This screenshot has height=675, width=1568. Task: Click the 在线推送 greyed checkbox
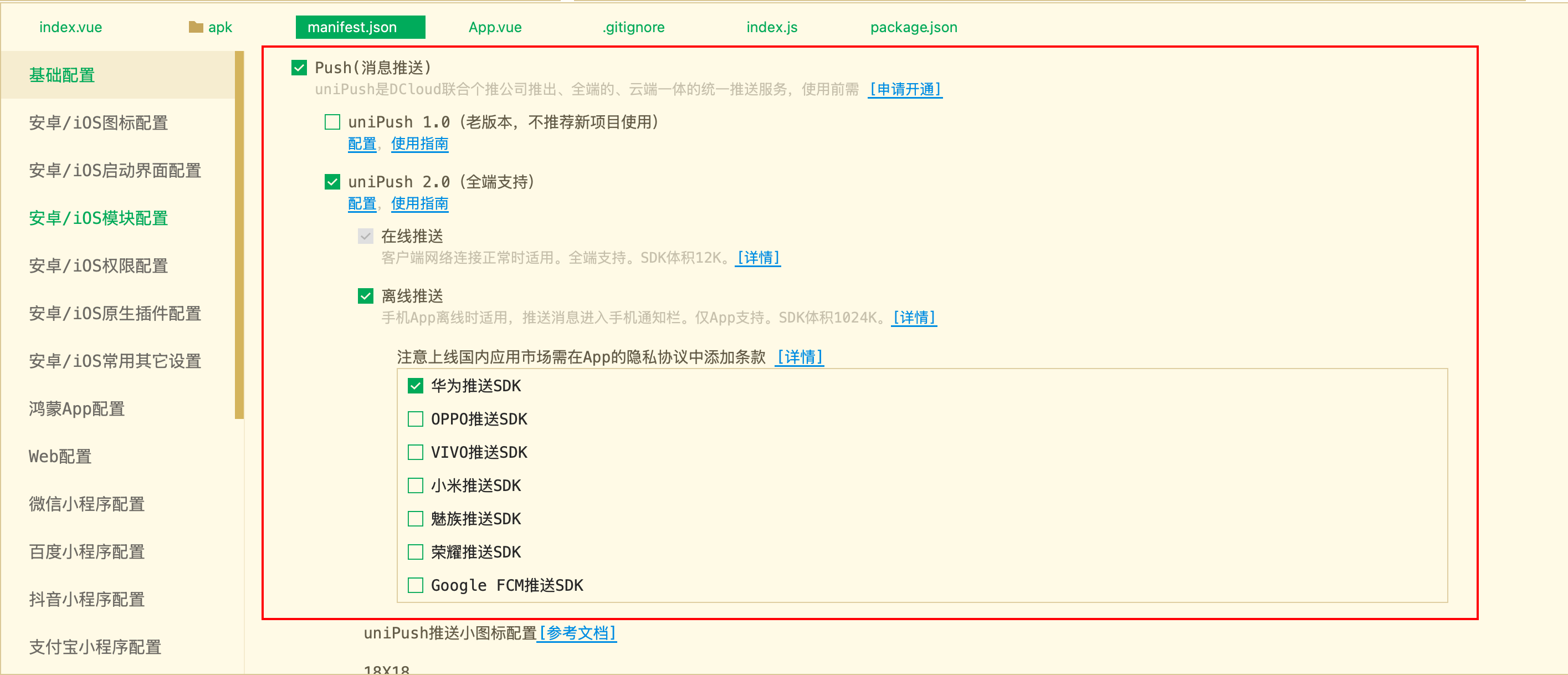(x=366, y=236)
